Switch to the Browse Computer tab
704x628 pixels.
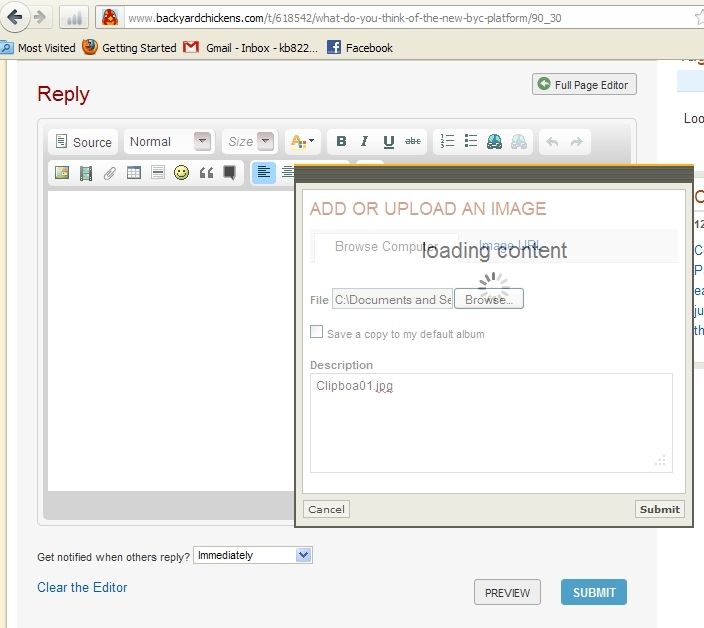click(385, 247)
